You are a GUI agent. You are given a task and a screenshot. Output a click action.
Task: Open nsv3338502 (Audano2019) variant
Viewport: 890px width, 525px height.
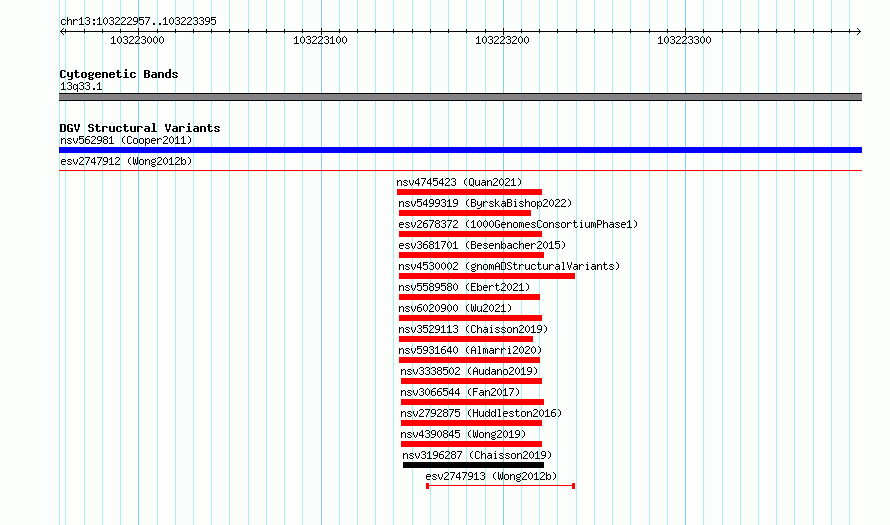pos(469,371)
